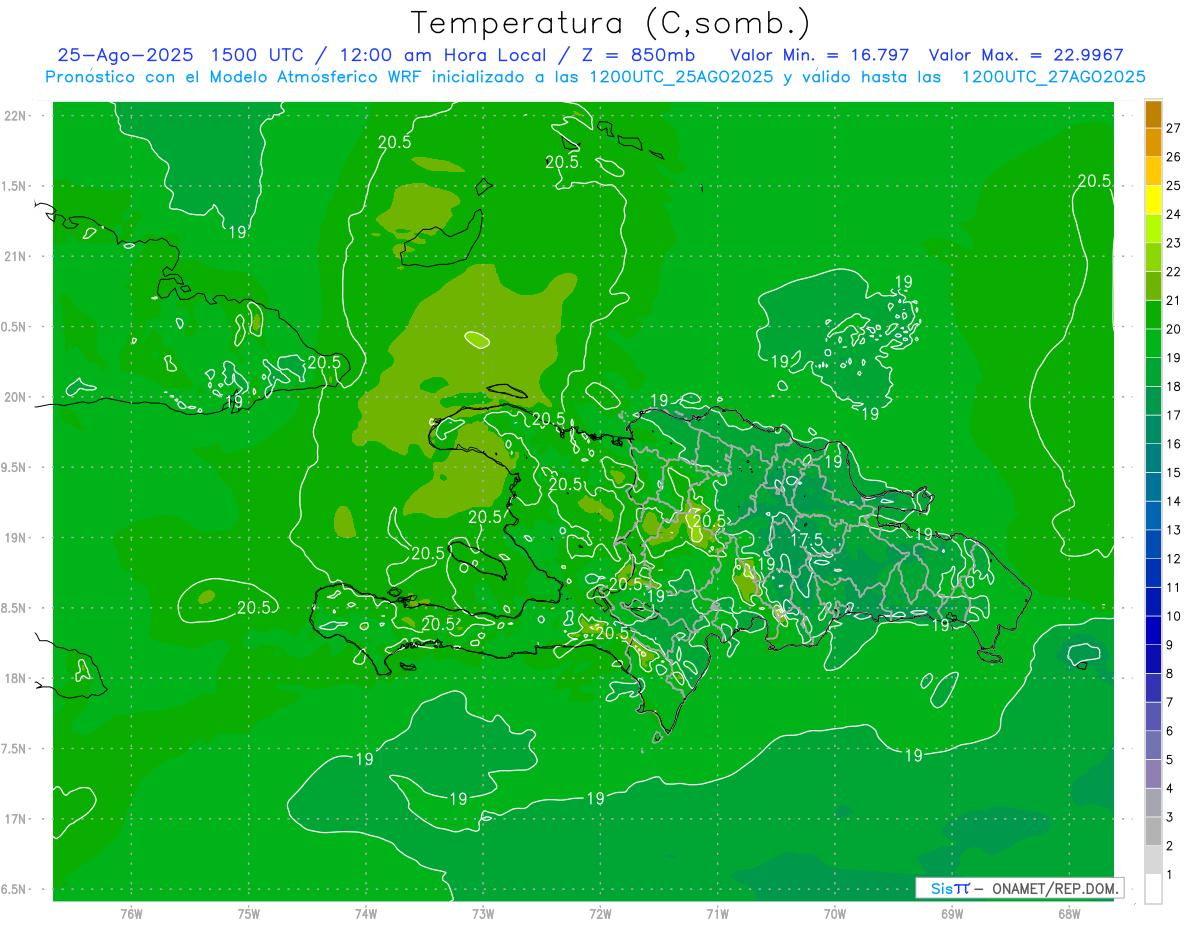This screenshot has height=927, width=1200.
Task: Click the bright yellow swatch between 24 and 25
Action: (1153, 200)
